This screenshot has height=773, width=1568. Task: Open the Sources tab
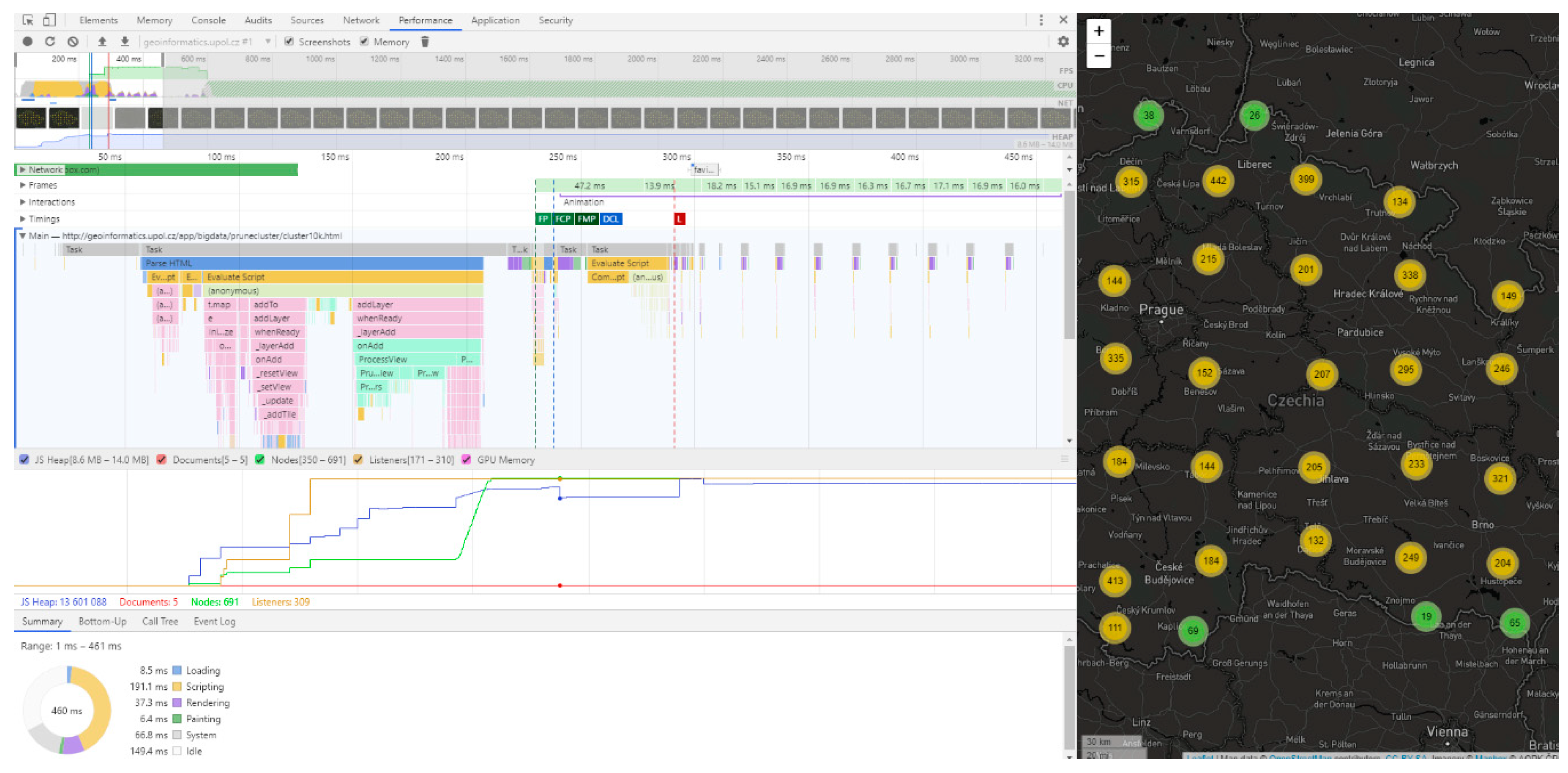click(307, 20)
